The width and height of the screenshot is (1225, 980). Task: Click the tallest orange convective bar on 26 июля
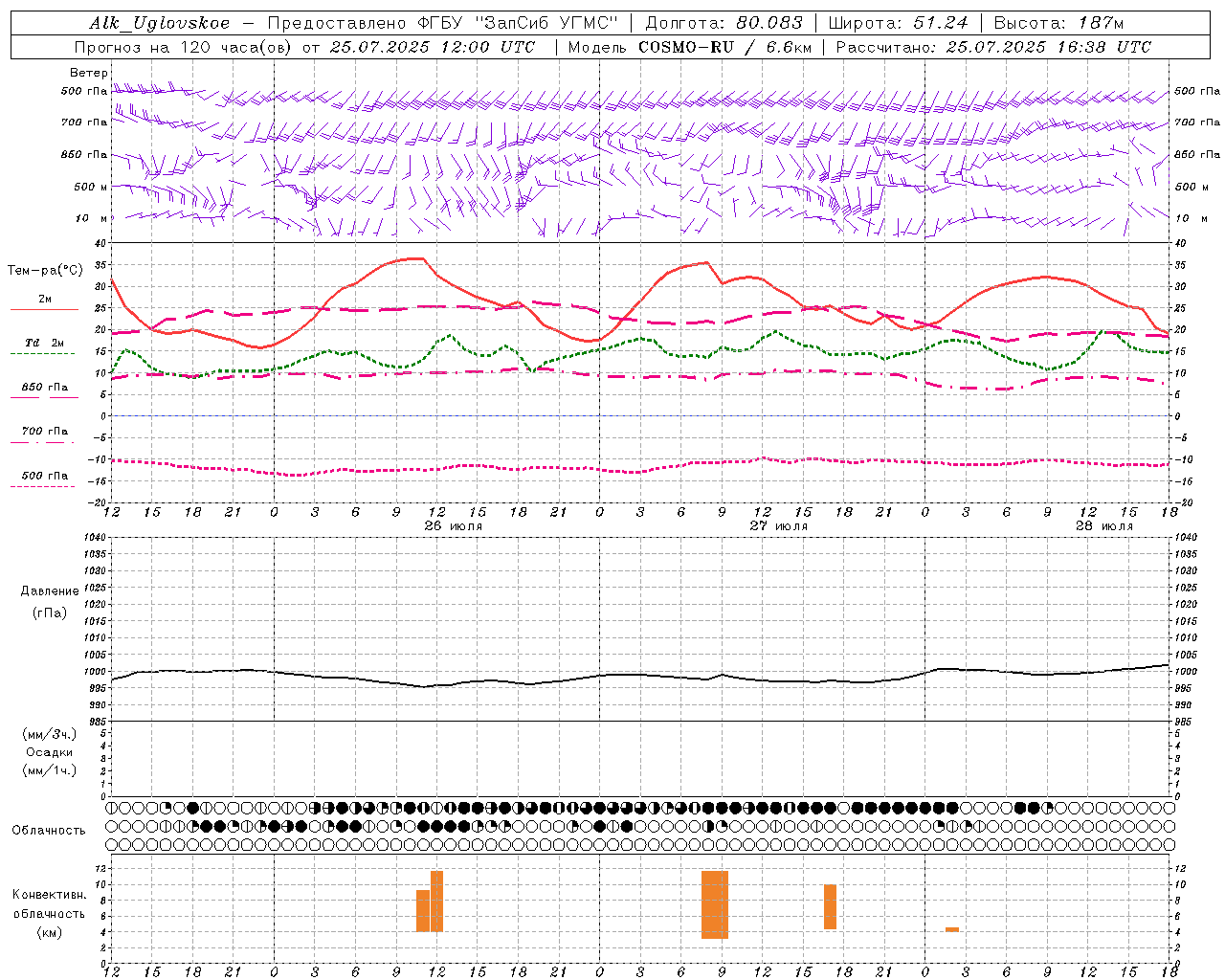(x=437, y=902)
